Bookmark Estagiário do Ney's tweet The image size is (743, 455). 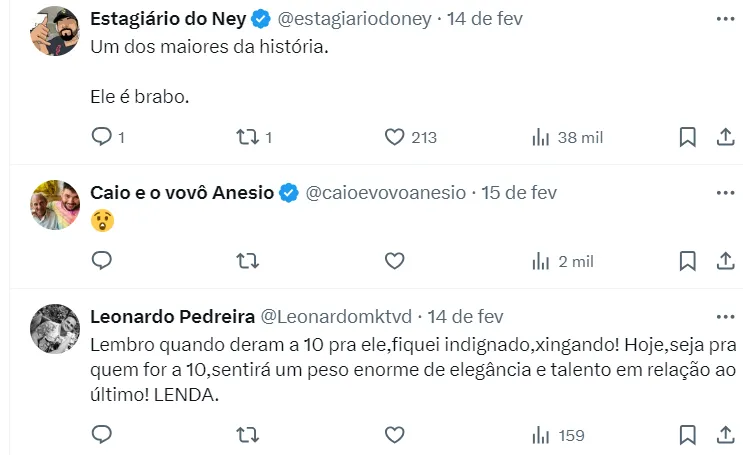pyautogui.click(x=688, y=137)
